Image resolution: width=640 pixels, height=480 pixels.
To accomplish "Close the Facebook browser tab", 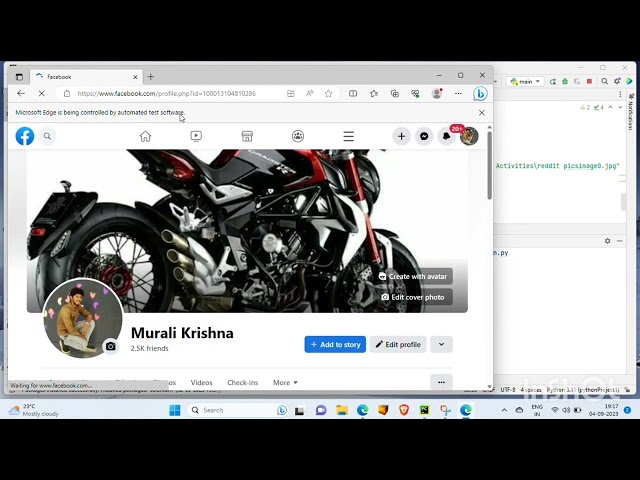I will [x=136, y=77].
